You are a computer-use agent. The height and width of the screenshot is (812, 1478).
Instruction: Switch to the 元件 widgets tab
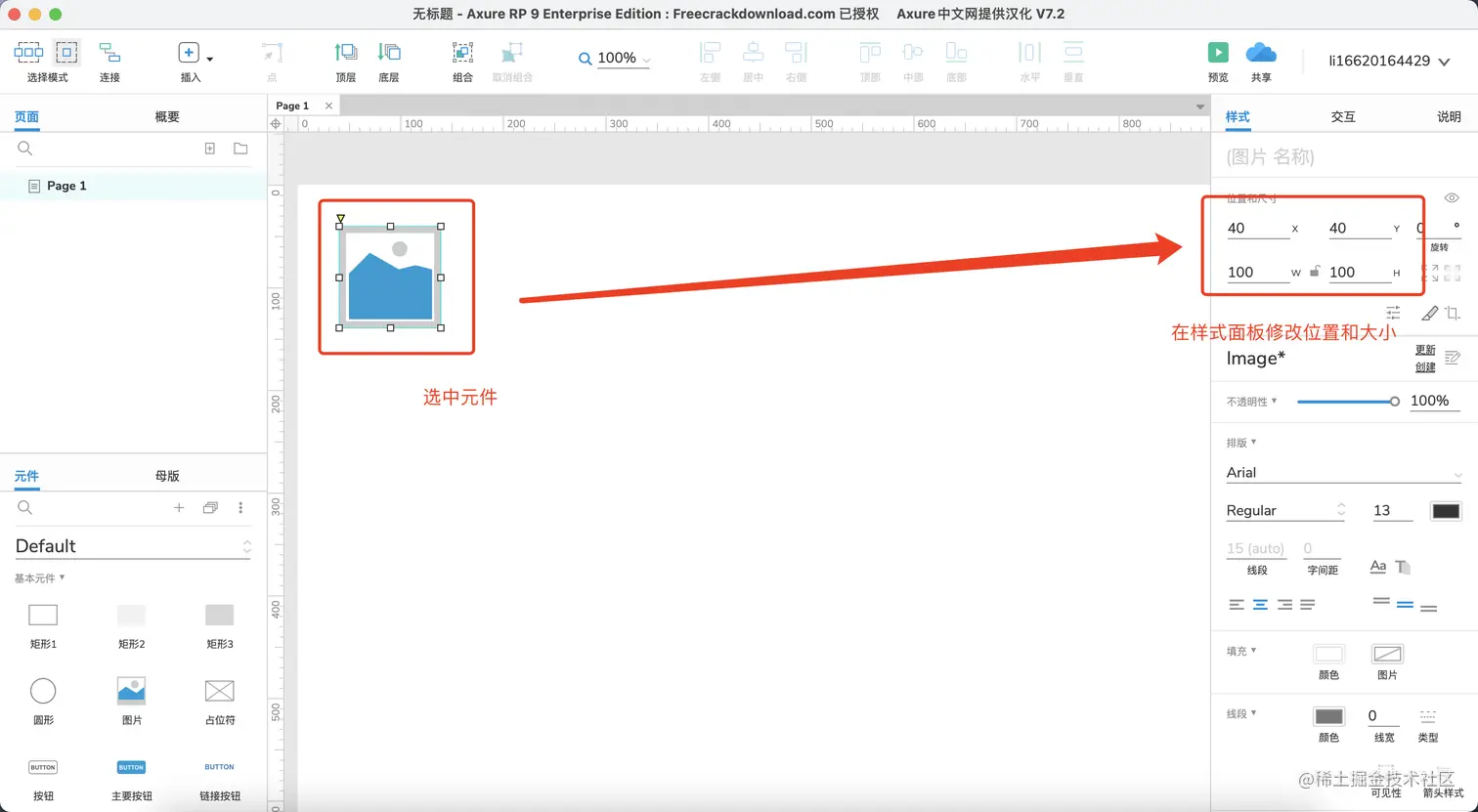tap(26, 477)
